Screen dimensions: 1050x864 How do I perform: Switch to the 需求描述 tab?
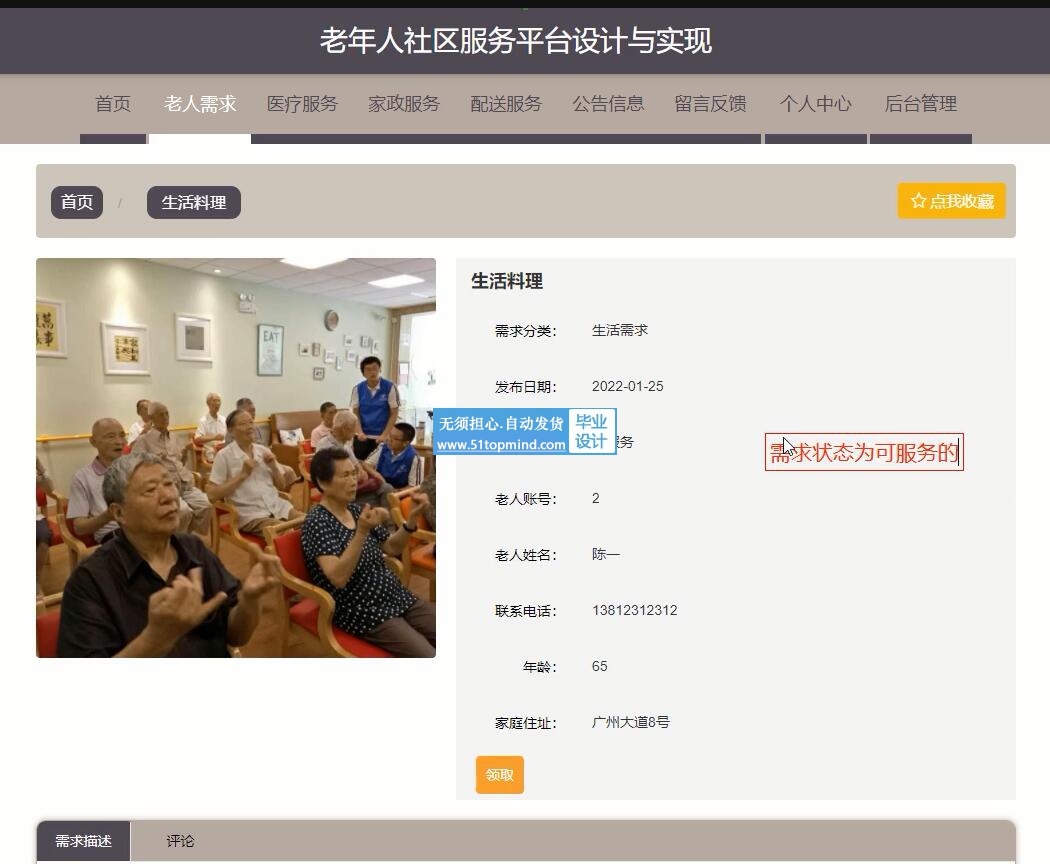pos(83,841)
